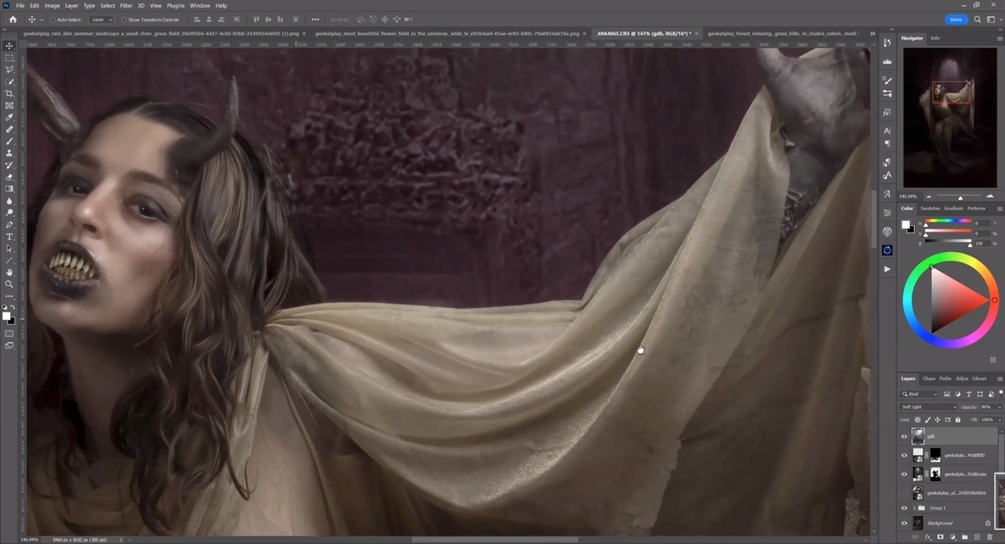Select the Zoom tool
The width and height of the screenshot is (1005, 544).
[x=9, y=284]
